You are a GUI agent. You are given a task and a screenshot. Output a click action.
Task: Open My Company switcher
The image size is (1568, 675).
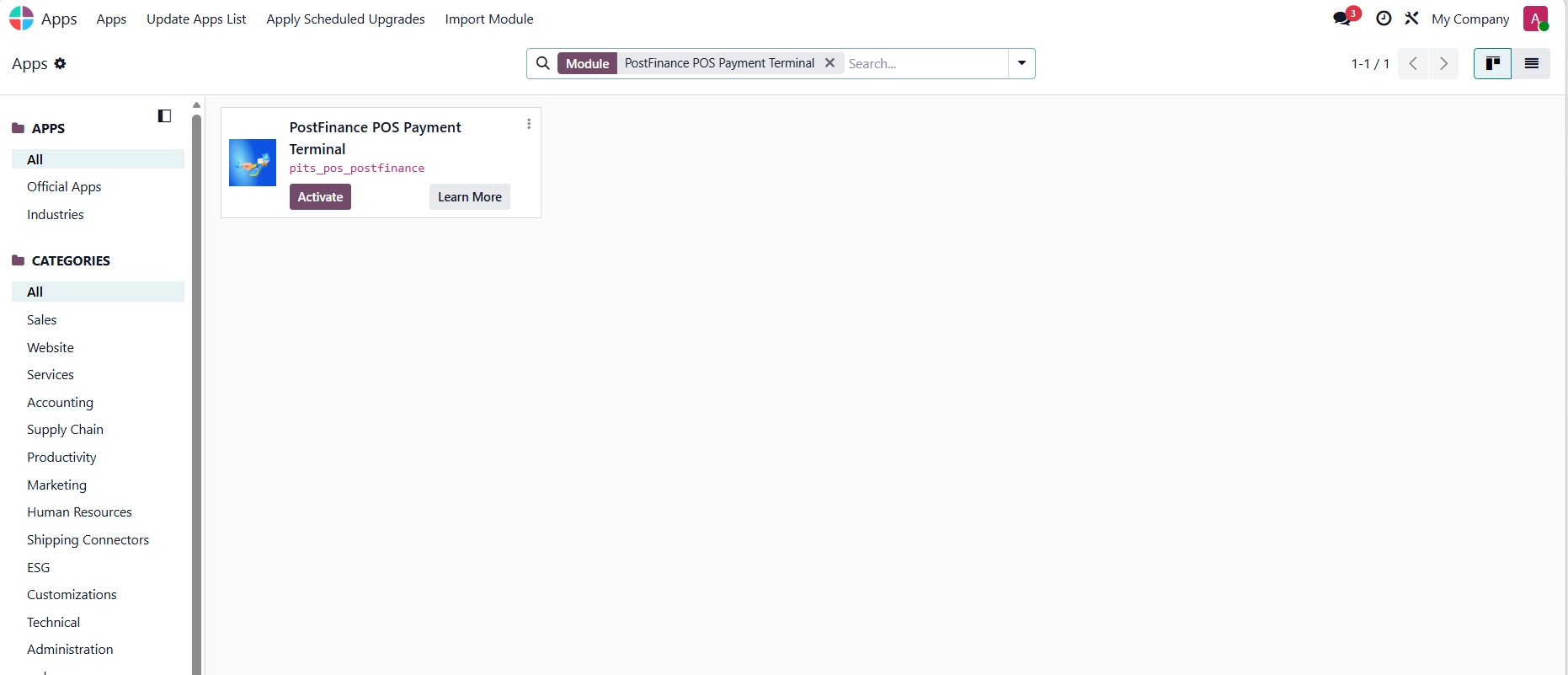pos(1470,19)
